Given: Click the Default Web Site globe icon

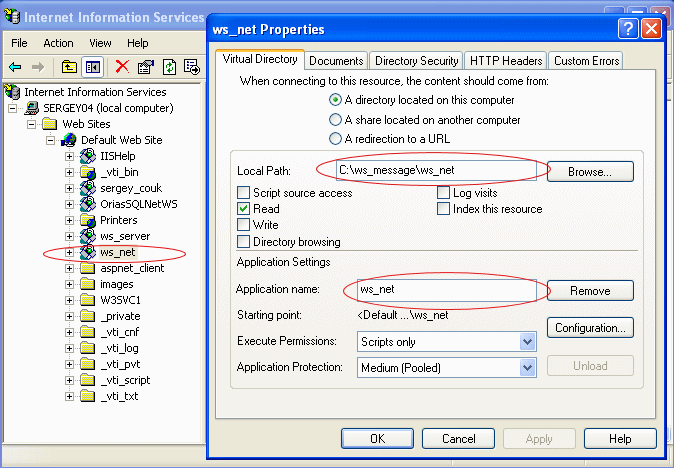Looking at the screenshot, I should click(x=69, y=140).
